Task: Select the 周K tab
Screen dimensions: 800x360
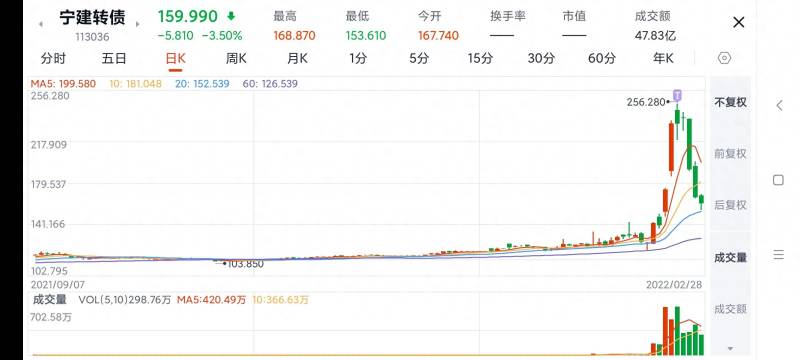Action: coord(236,59)
